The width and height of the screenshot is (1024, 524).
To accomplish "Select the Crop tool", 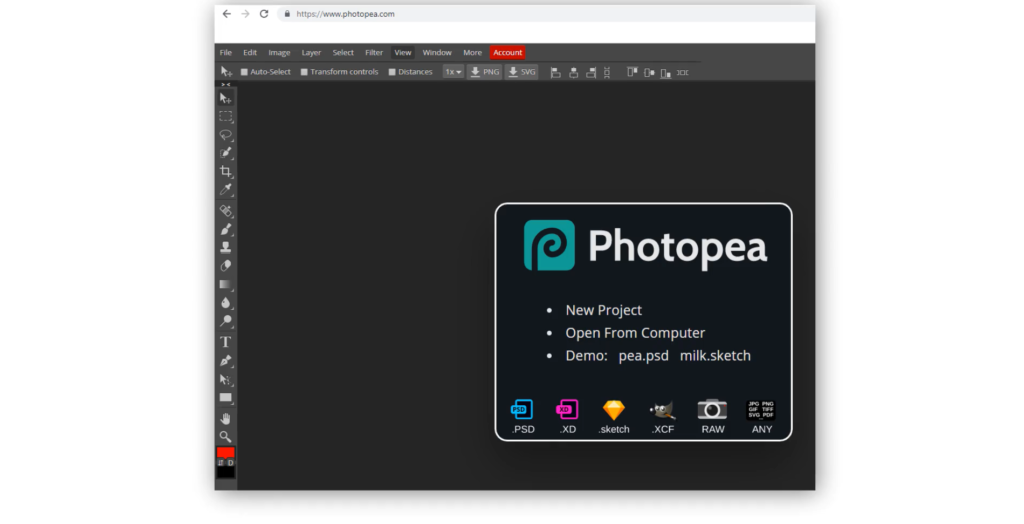I will [x=225, y=171].
